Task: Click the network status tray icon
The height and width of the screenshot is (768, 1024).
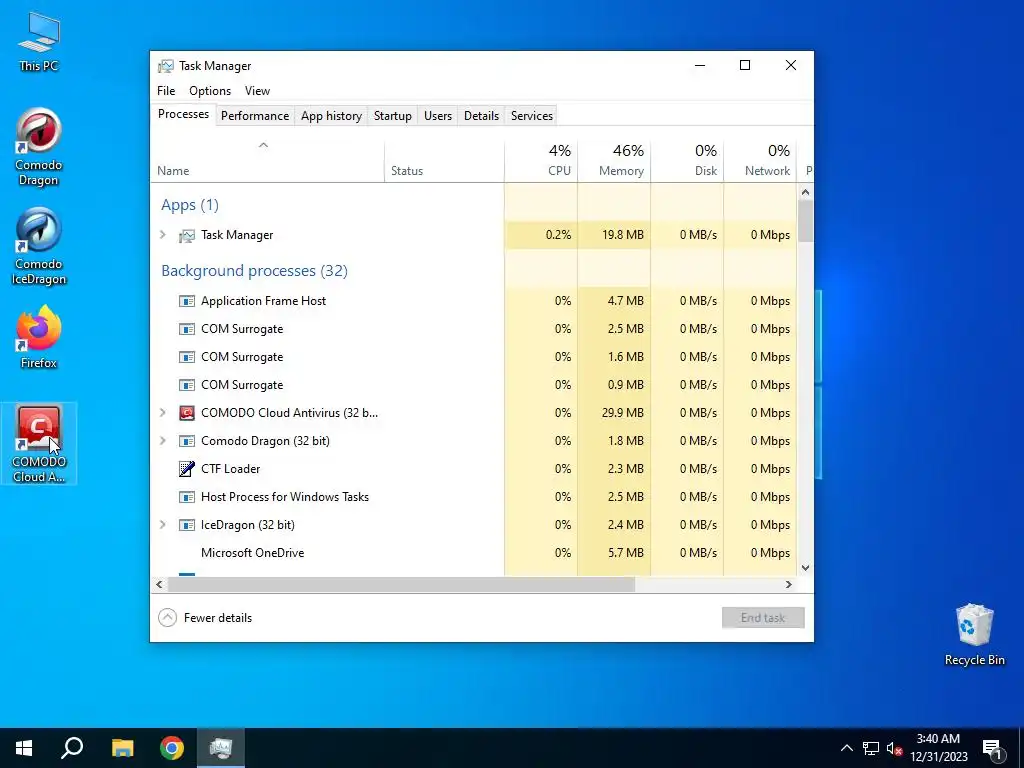Action: pos(871,748)
